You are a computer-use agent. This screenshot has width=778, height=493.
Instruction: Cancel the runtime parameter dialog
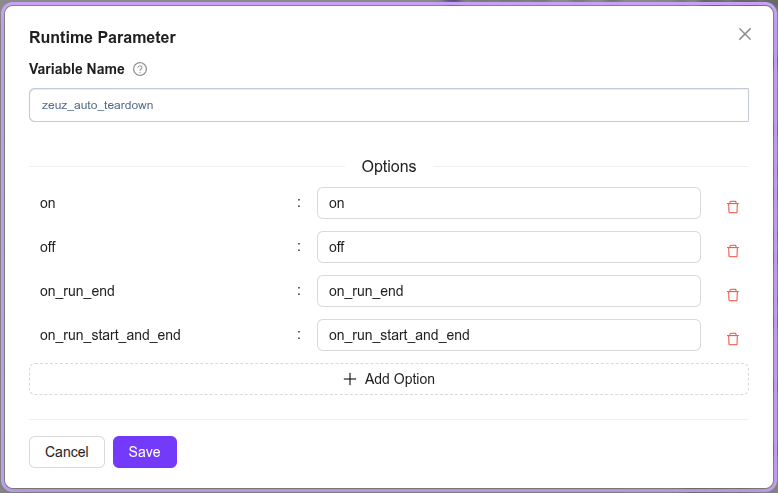pyautogui.click(x=66, y=452)
